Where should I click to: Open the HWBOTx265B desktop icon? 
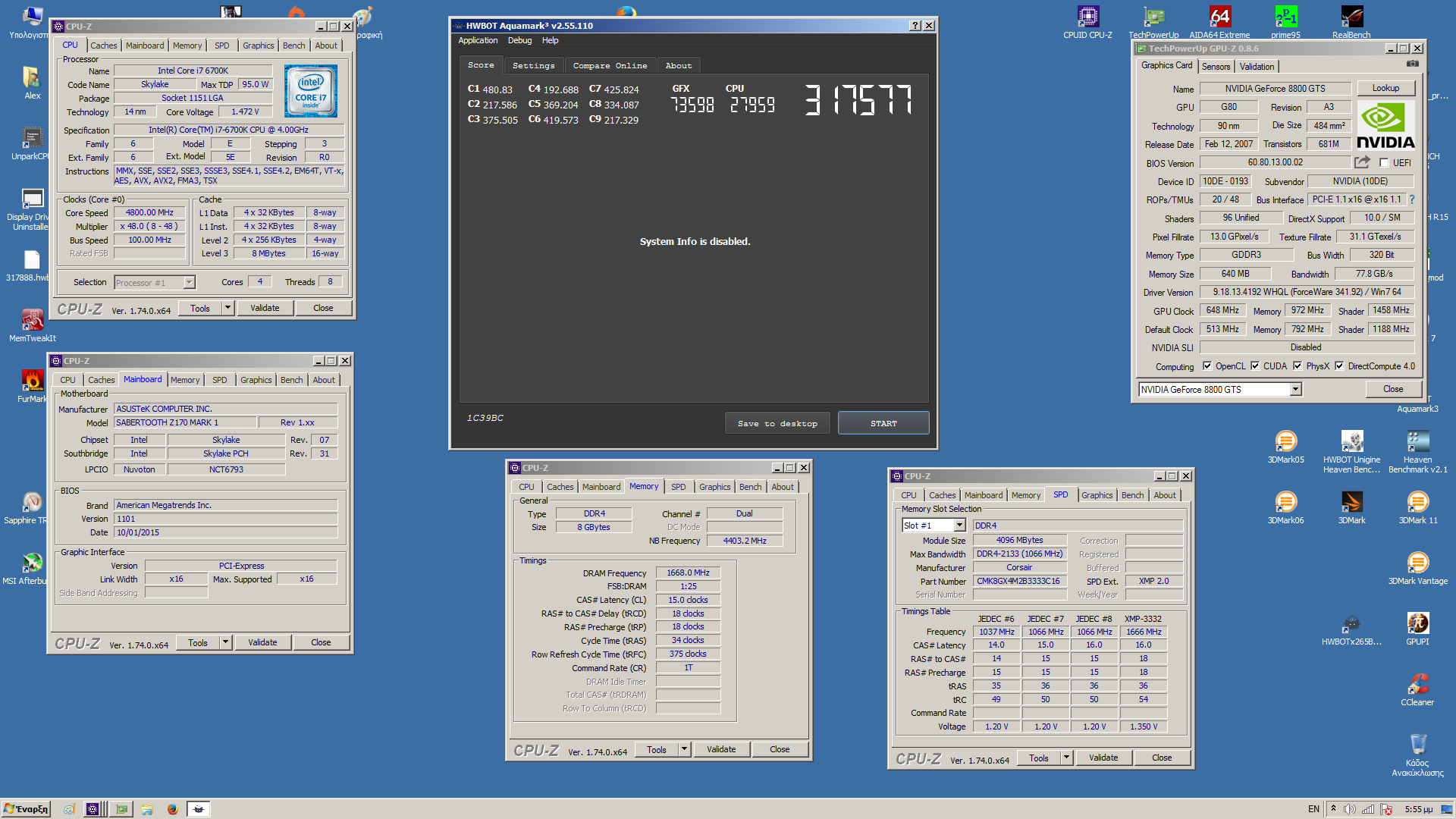click(x=1351, y=629)
